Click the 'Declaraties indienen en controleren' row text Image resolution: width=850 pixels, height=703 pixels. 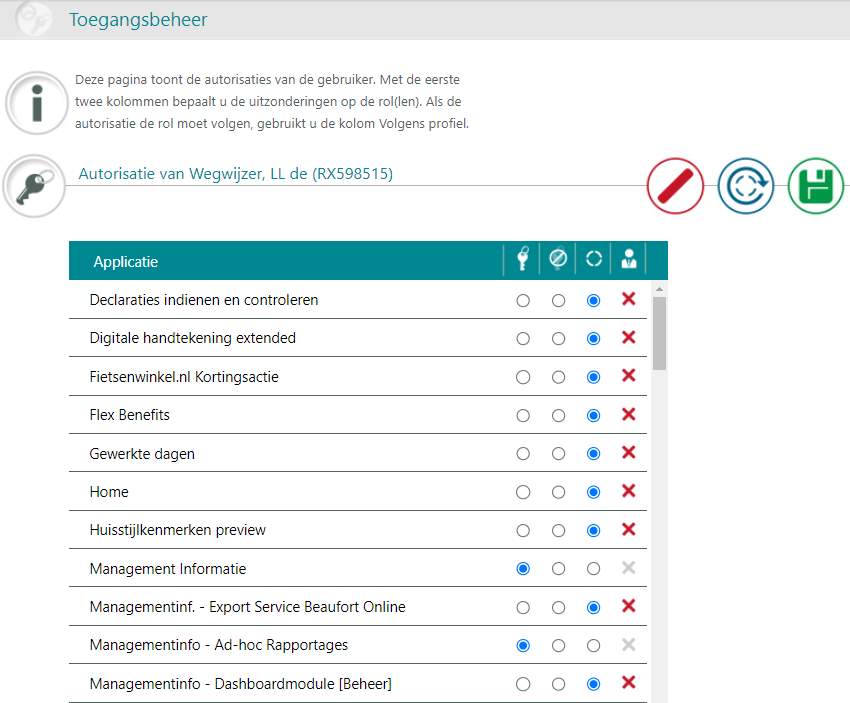(204, 300)
